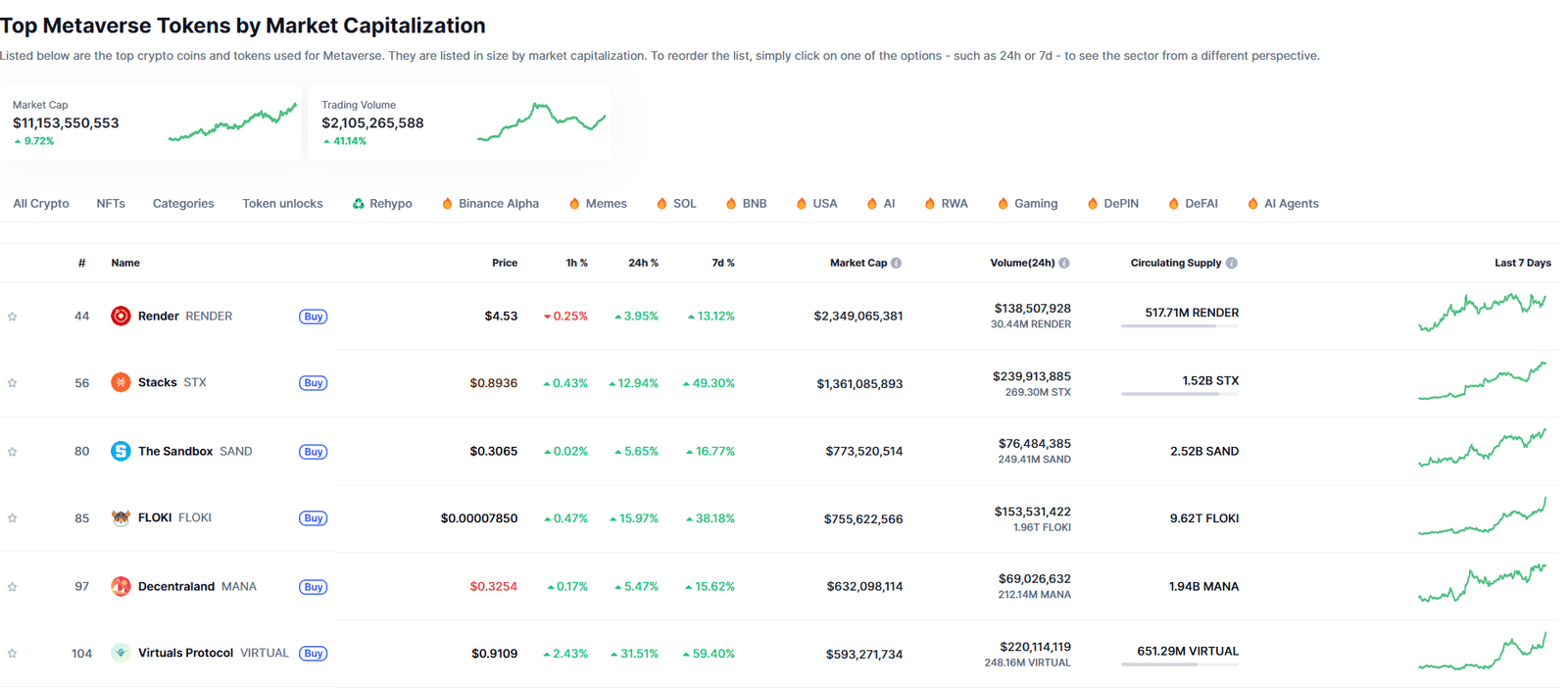Click Render's circulating supply progress bar

[x=1179, y=326]
